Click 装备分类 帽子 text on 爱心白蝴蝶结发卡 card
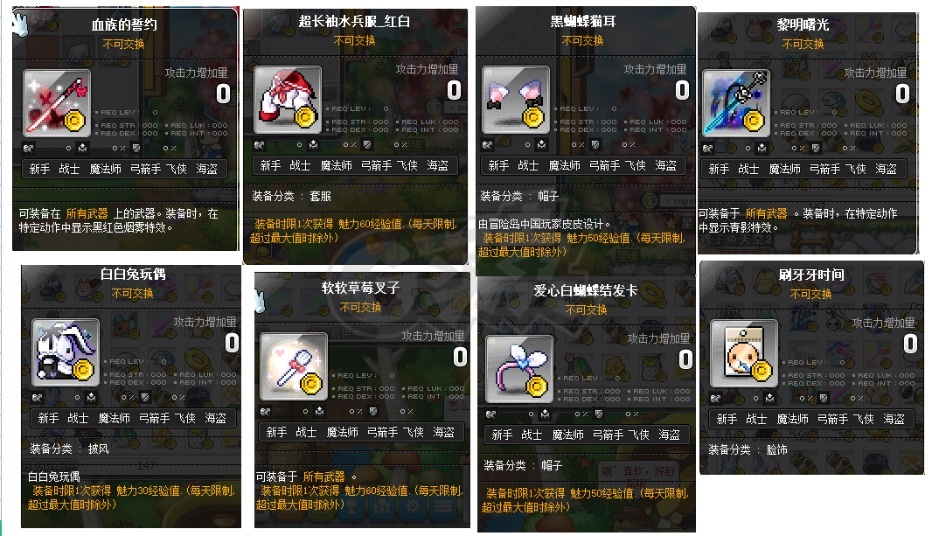The width and height of the screenshot is (932, 536). point(522,465)
